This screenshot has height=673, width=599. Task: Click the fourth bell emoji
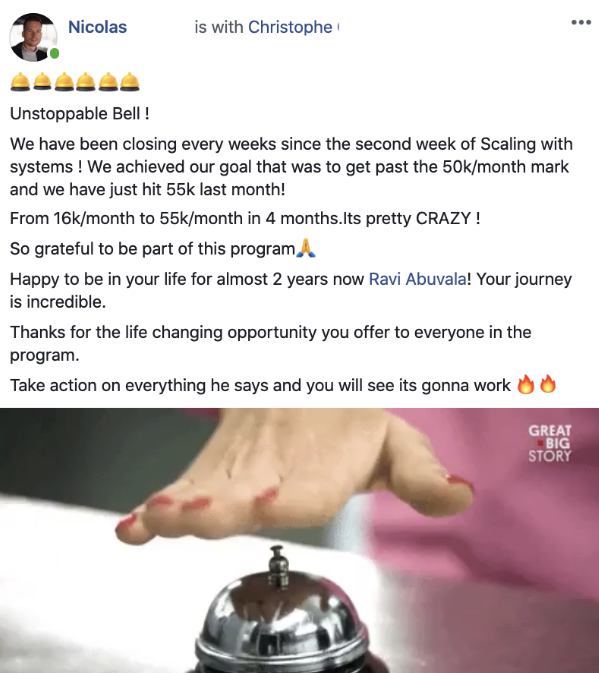tap(86, 82)
